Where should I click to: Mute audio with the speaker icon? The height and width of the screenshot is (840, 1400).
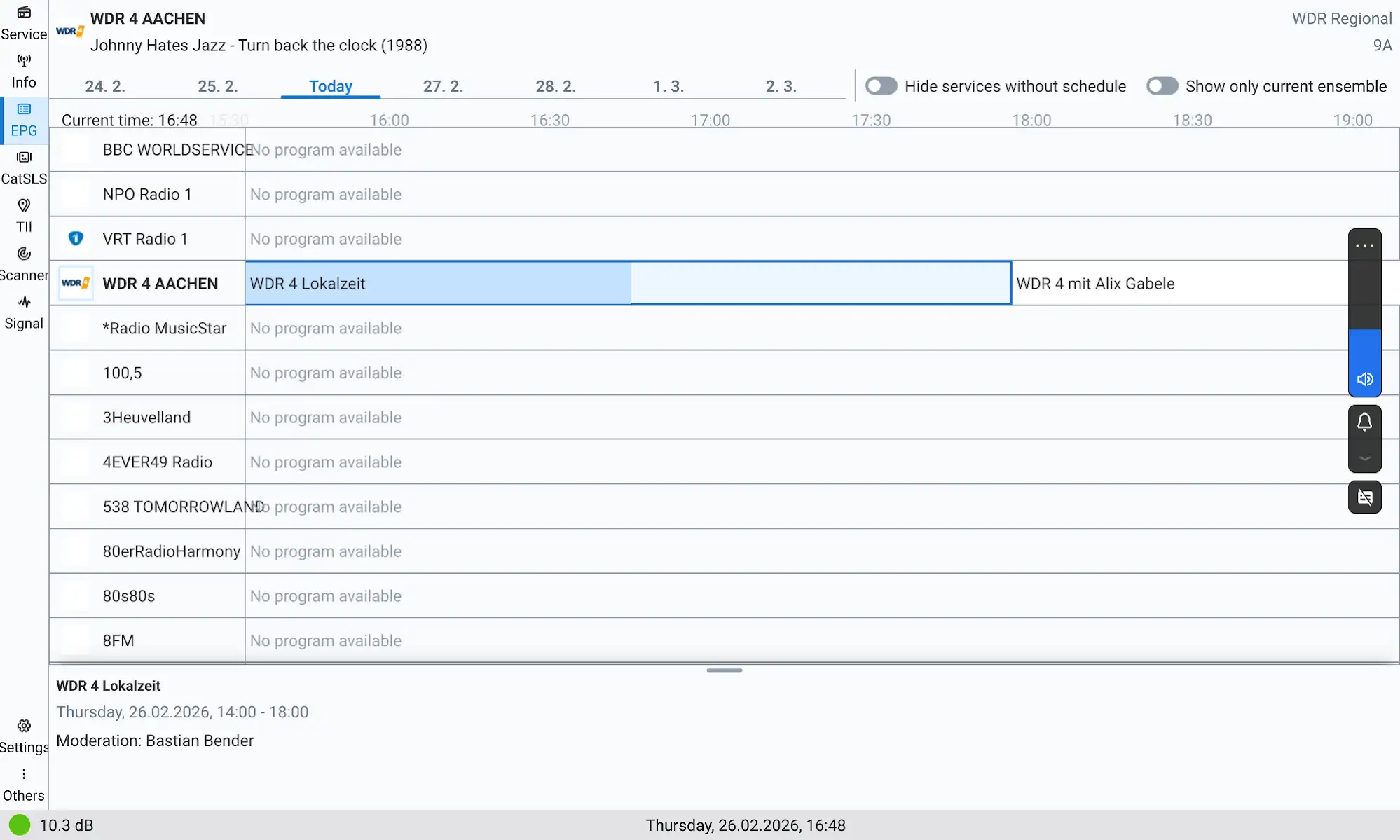(1364, 379)
